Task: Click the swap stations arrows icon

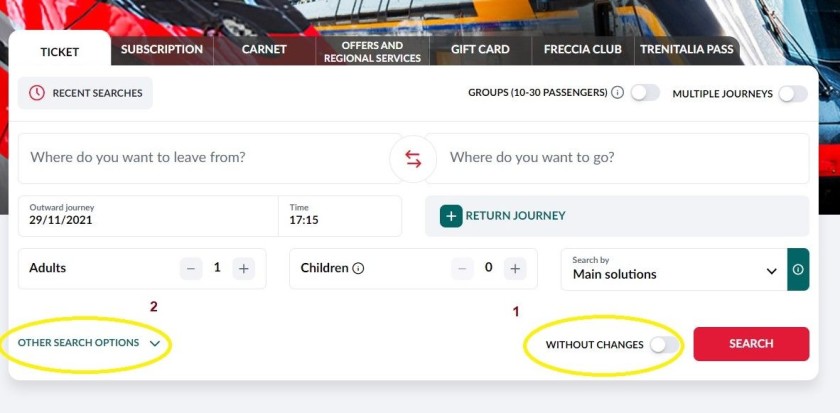Action: pos(413,159)
